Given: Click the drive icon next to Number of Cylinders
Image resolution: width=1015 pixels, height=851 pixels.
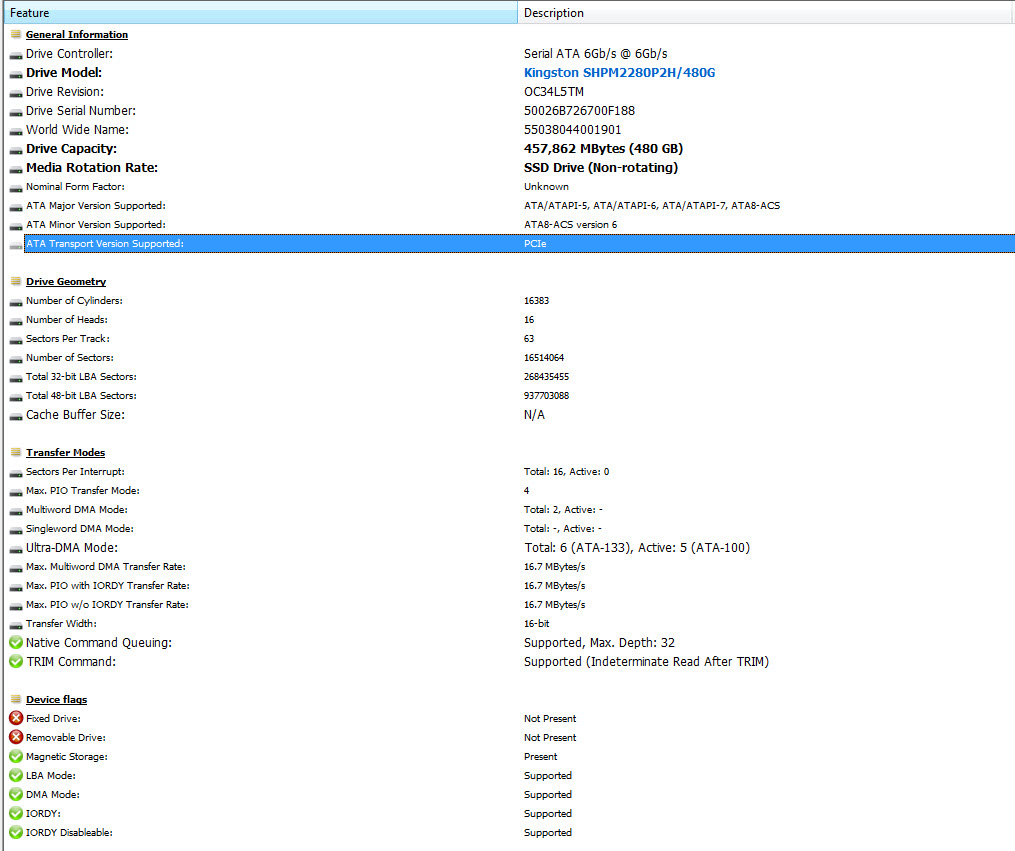Looking at the screenshot, I should (16, 302).
